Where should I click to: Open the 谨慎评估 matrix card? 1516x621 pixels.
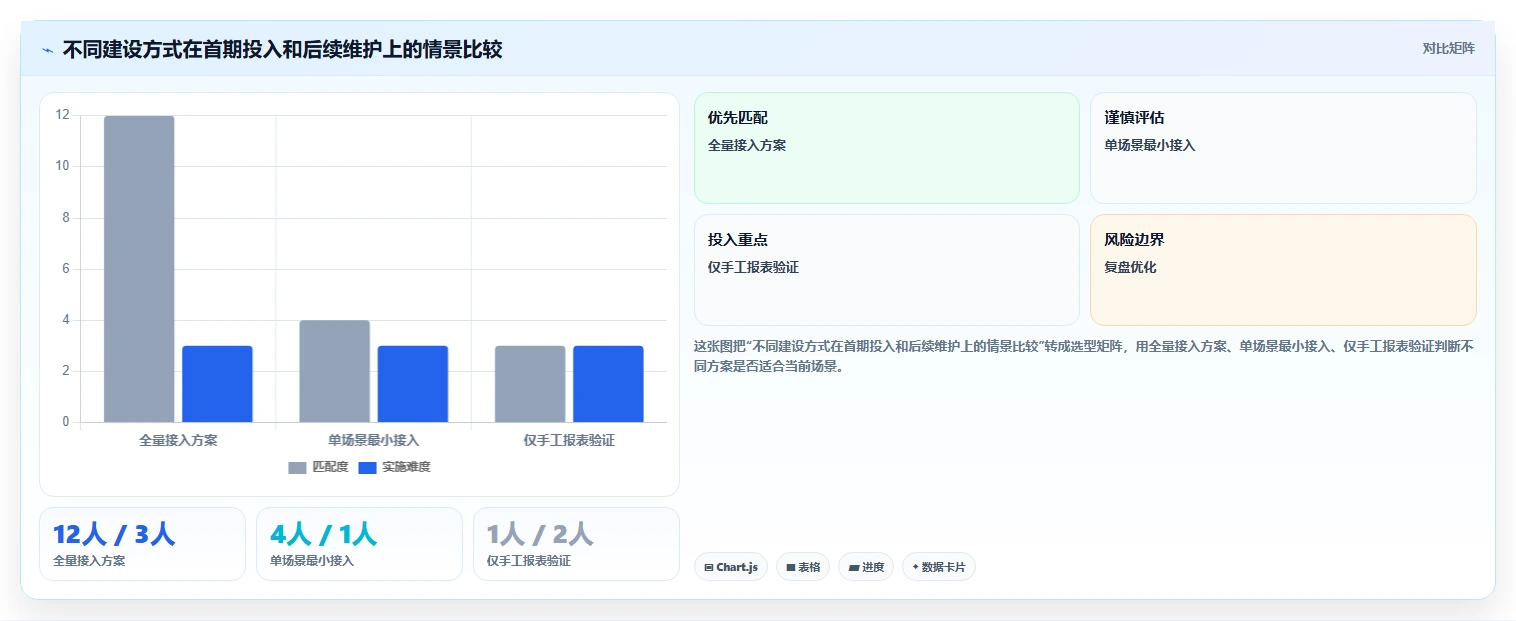(x=1283, y=148)
